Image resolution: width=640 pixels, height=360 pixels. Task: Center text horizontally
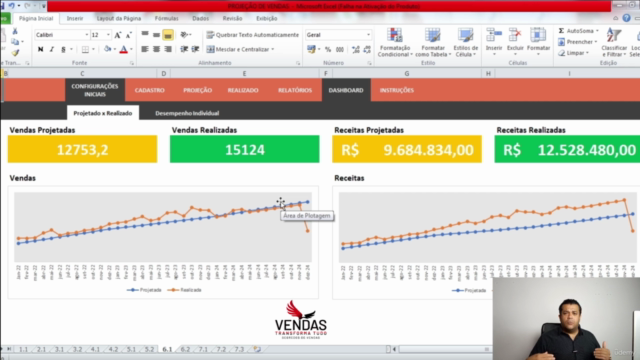click(x=156, y=49)
